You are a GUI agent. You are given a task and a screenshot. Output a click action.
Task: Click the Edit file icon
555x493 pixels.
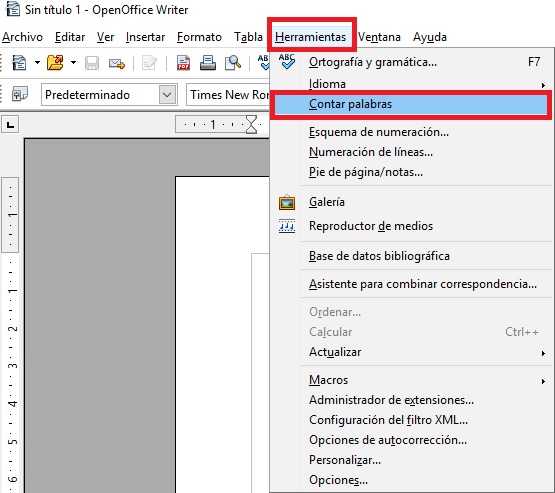point(149,63)
